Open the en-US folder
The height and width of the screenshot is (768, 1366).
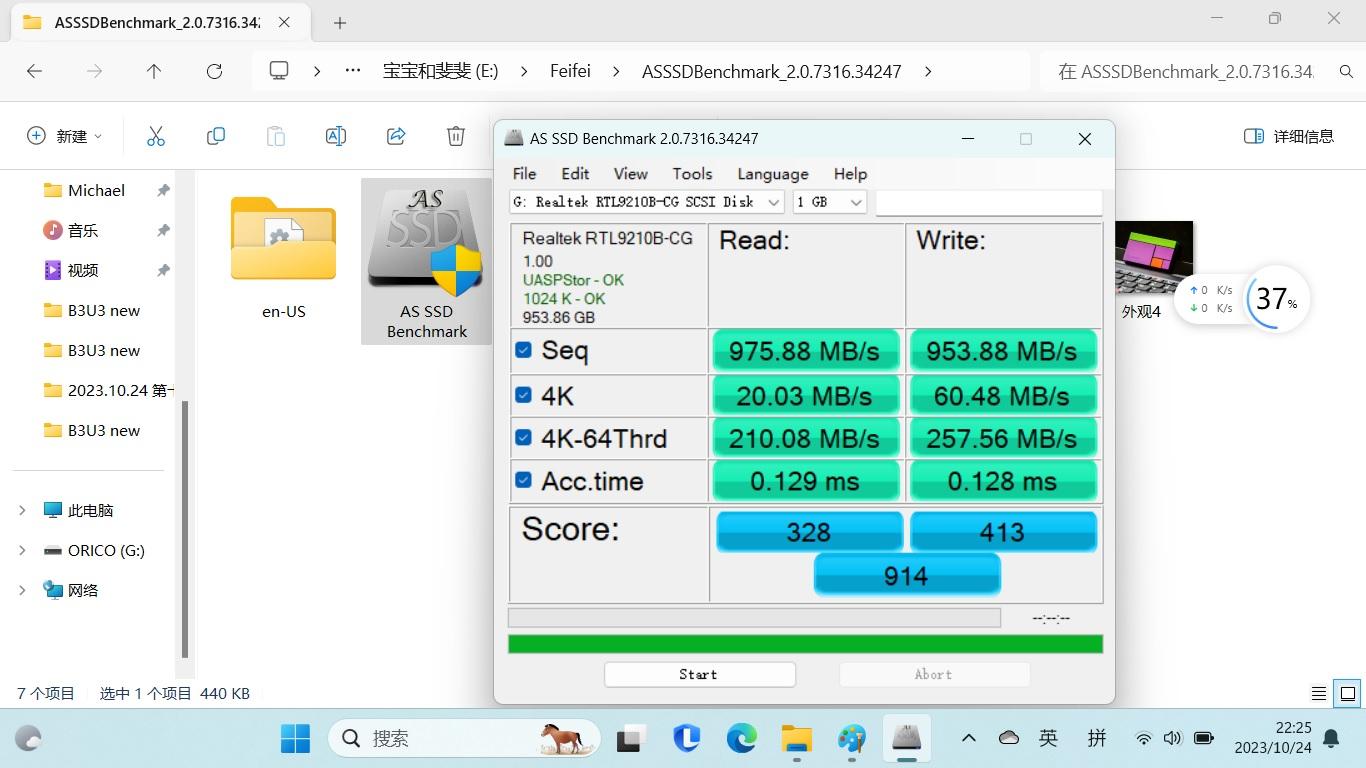pos(284,258)
